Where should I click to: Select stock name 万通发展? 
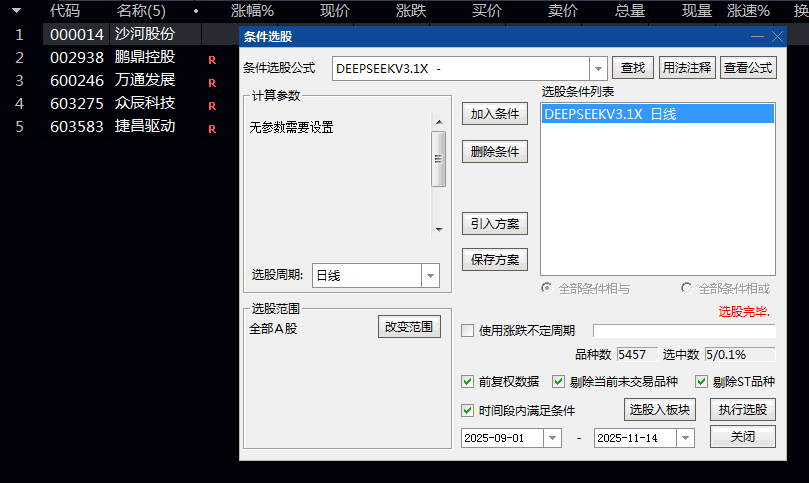[145, 80]
